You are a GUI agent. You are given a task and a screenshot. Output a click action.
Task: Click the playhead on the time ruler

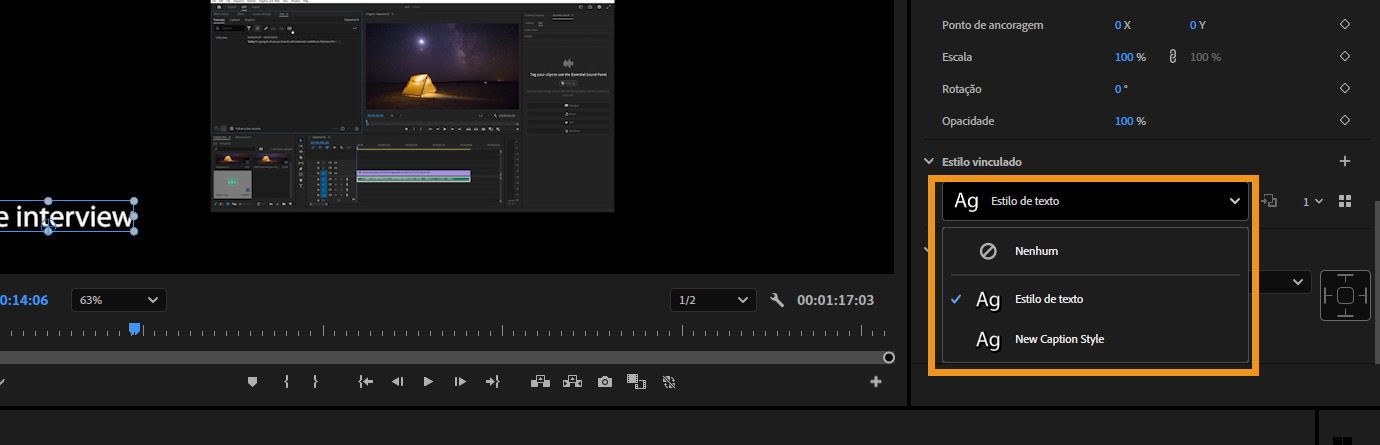click(x=134, y=329)
